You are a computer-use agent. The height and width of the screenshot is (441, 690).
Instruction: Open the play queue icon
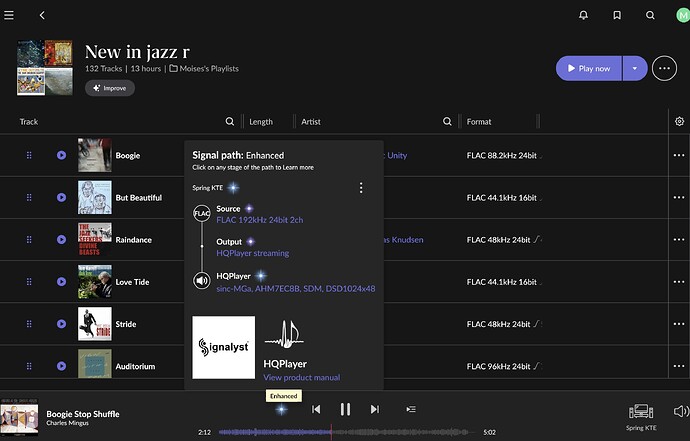pos(411,409)
